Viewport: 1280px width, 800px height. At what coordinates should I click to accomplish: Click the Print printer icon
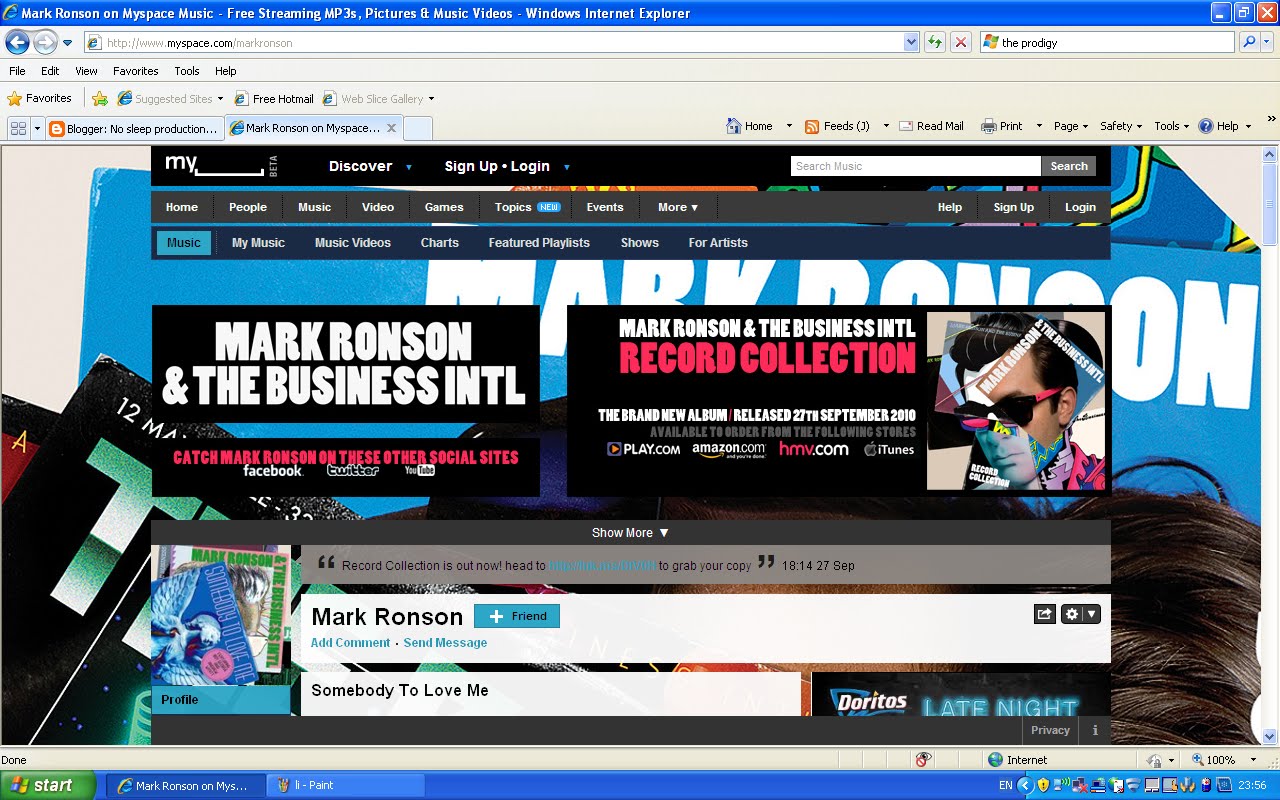pos(989,126)
